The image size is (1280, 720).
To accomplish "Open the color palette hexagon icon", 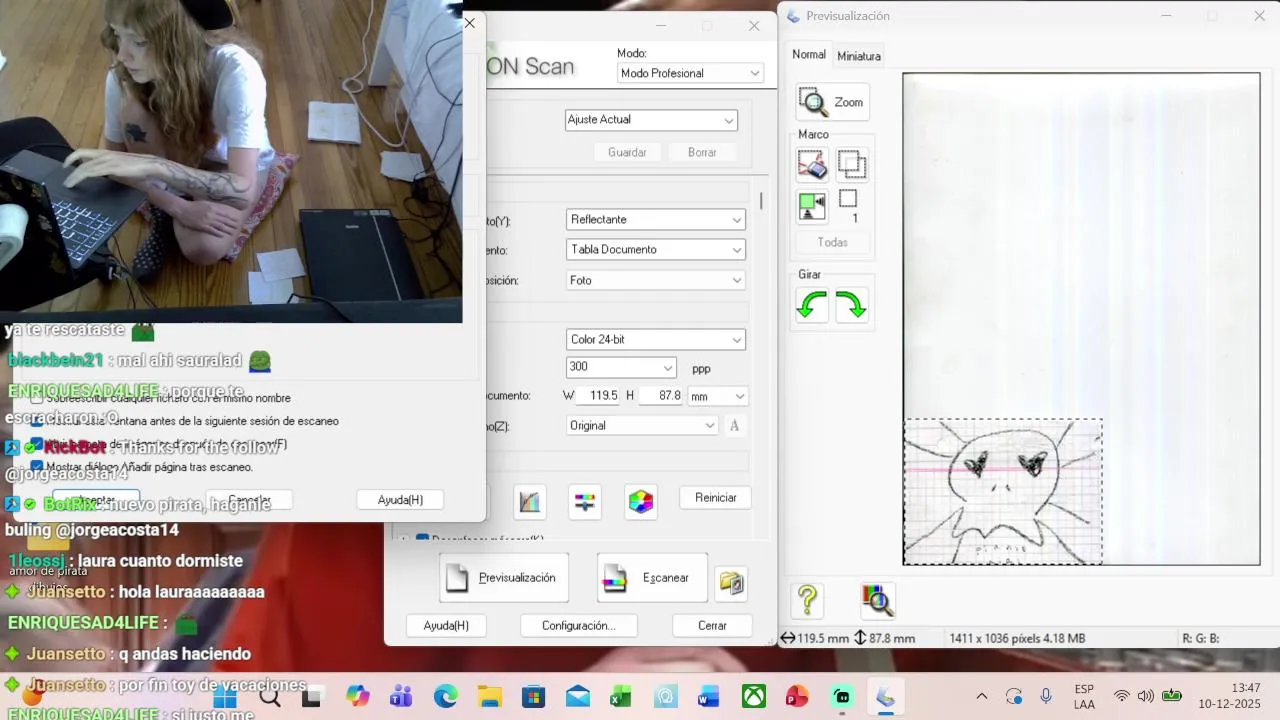I will [641, 502].
